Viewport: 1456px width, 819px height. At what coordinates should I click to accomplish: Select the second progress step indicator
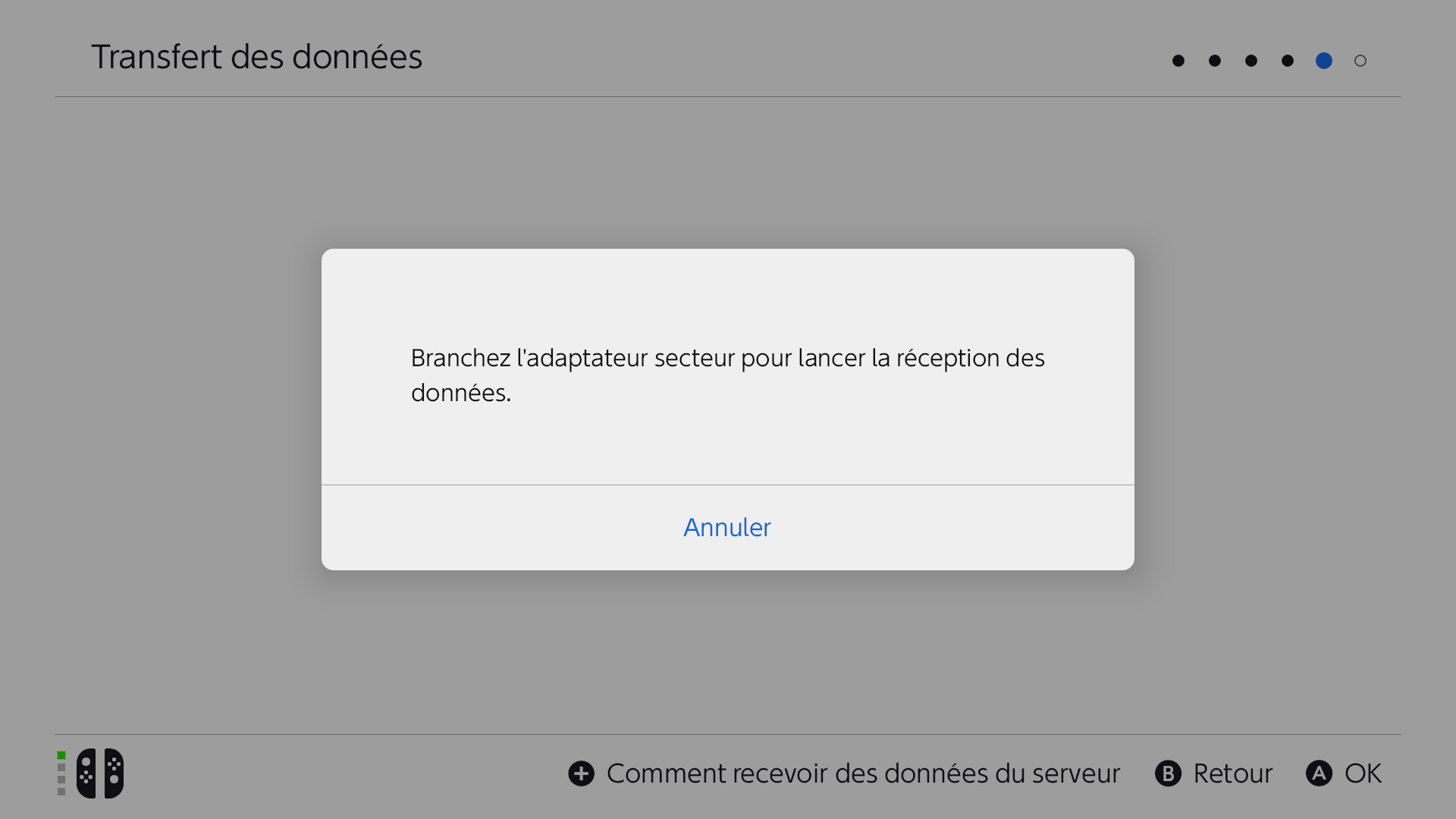pos(1214,61)
